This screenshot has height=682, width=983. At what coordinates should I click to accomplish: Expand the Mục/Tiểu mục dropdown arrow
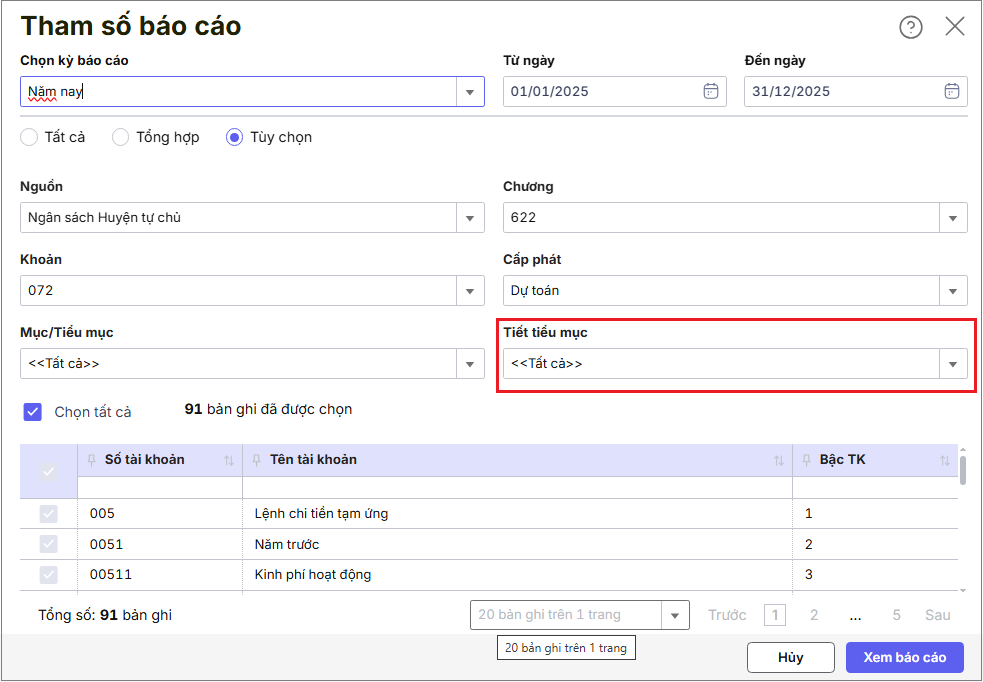coord(470,364)
